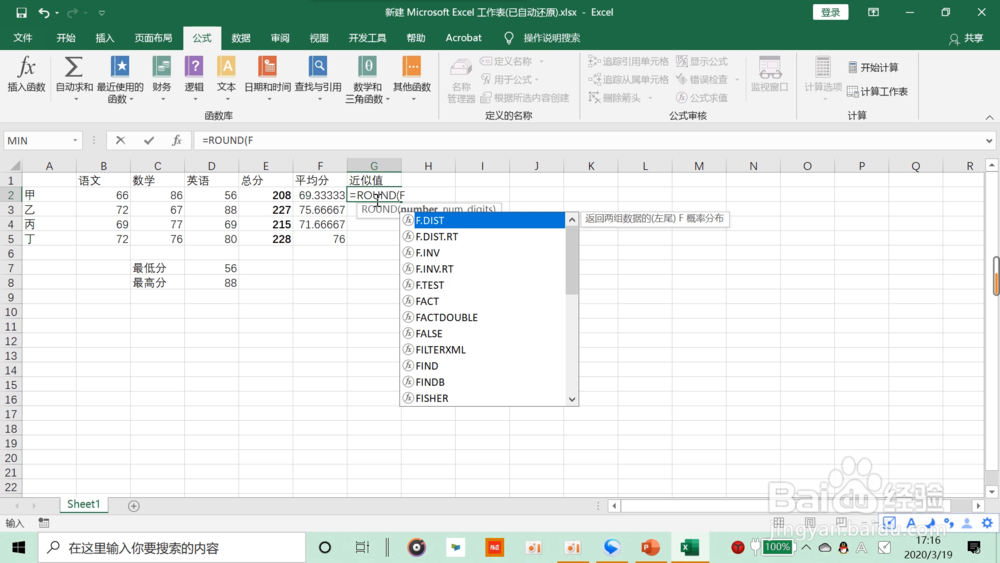1000x563 pixels.
Task: Open the Undo history dropdown arrow
Action: 57,13
